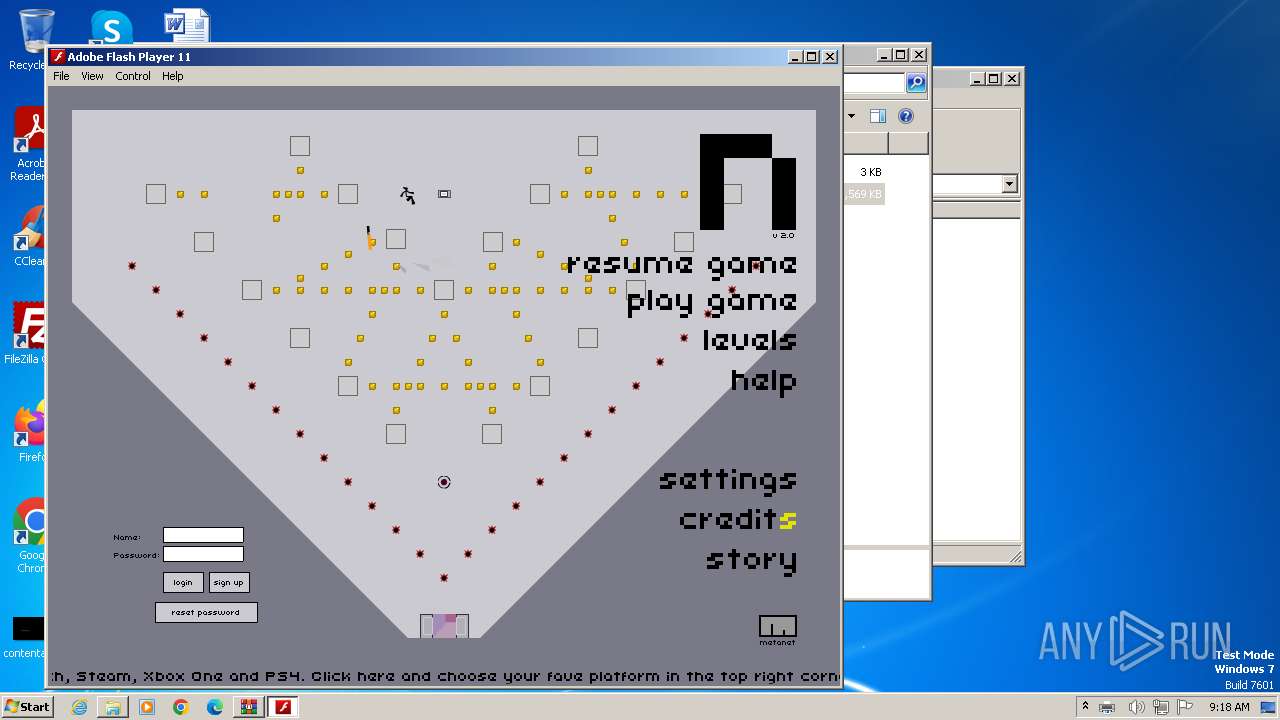Open Windows Explorer from taskbar
Image resolution: width=1280 pixels, height=720 pixels.
113,707
